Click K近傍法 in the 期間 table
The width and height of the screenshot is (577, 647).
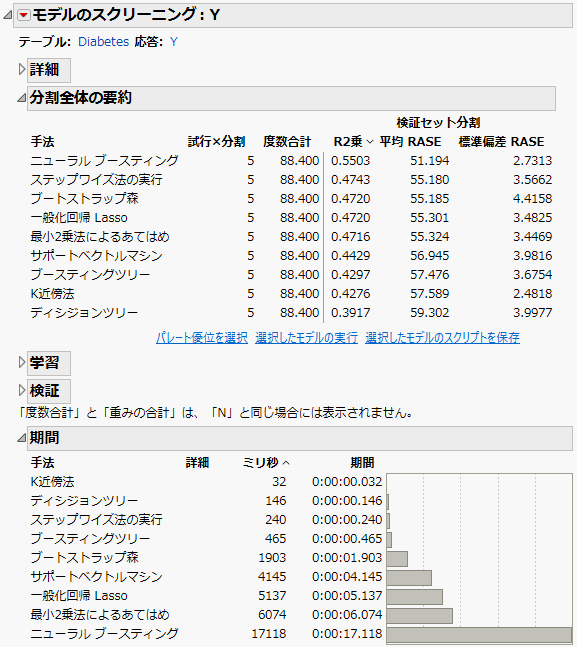52,482
